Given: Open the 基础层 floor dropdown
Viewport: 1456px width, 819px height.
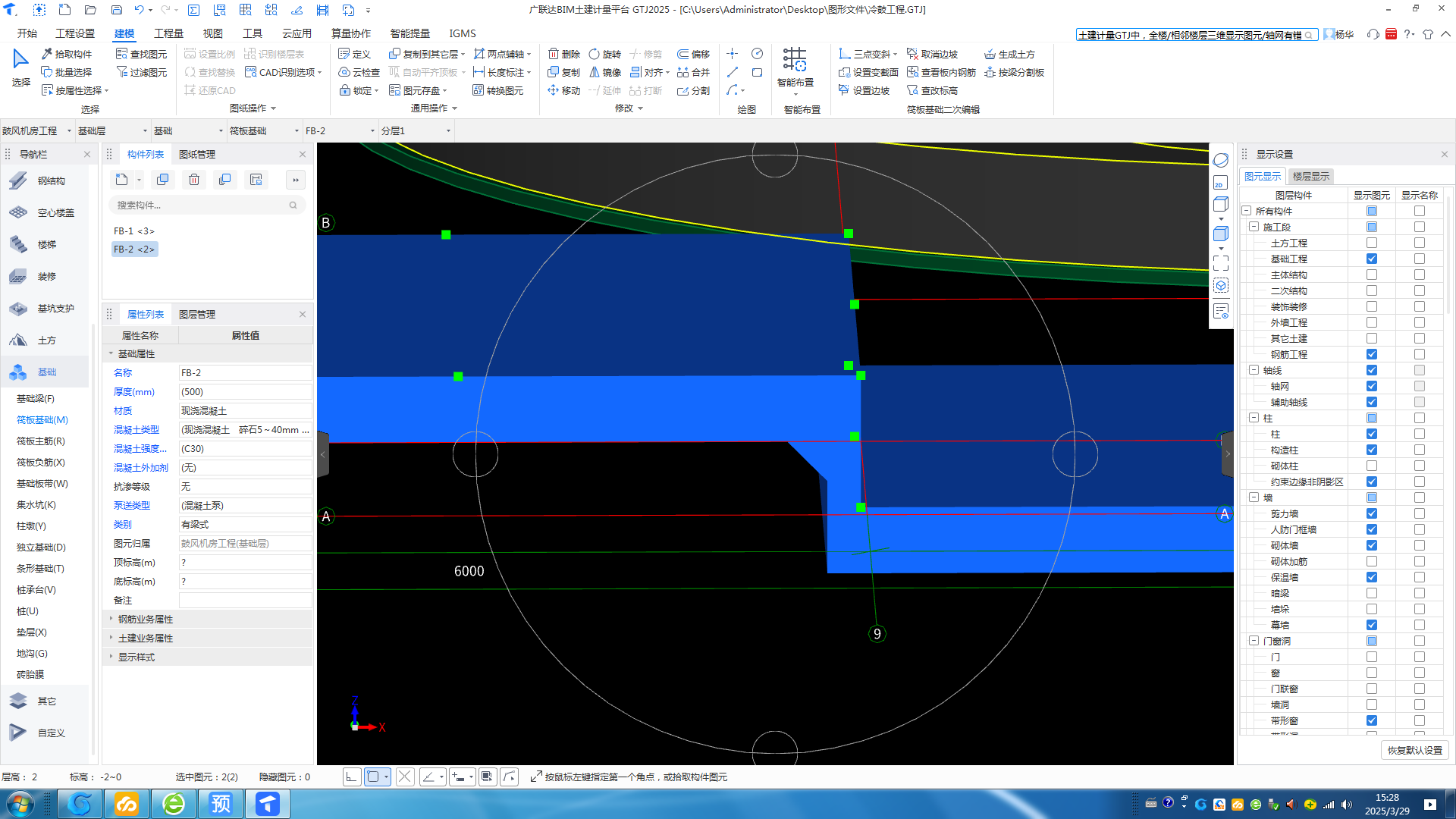Looking at the screenshot, I should [112, 130].
